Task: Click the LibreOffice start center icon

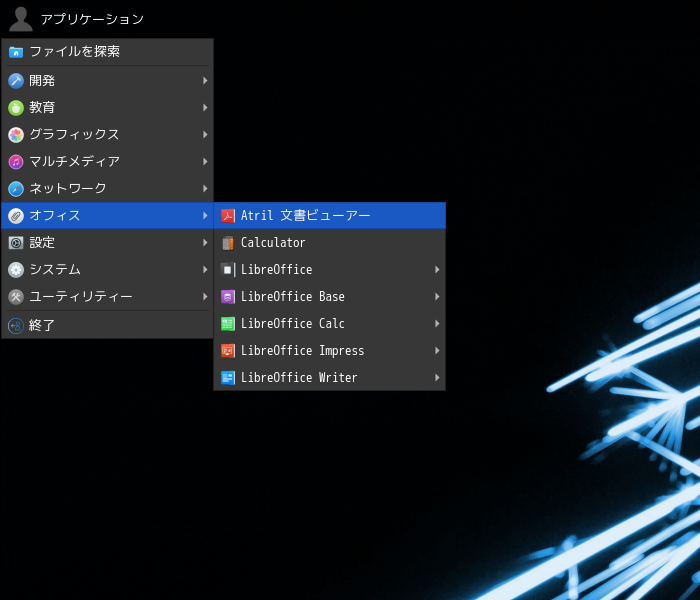Action: click(x=228, y=270)
